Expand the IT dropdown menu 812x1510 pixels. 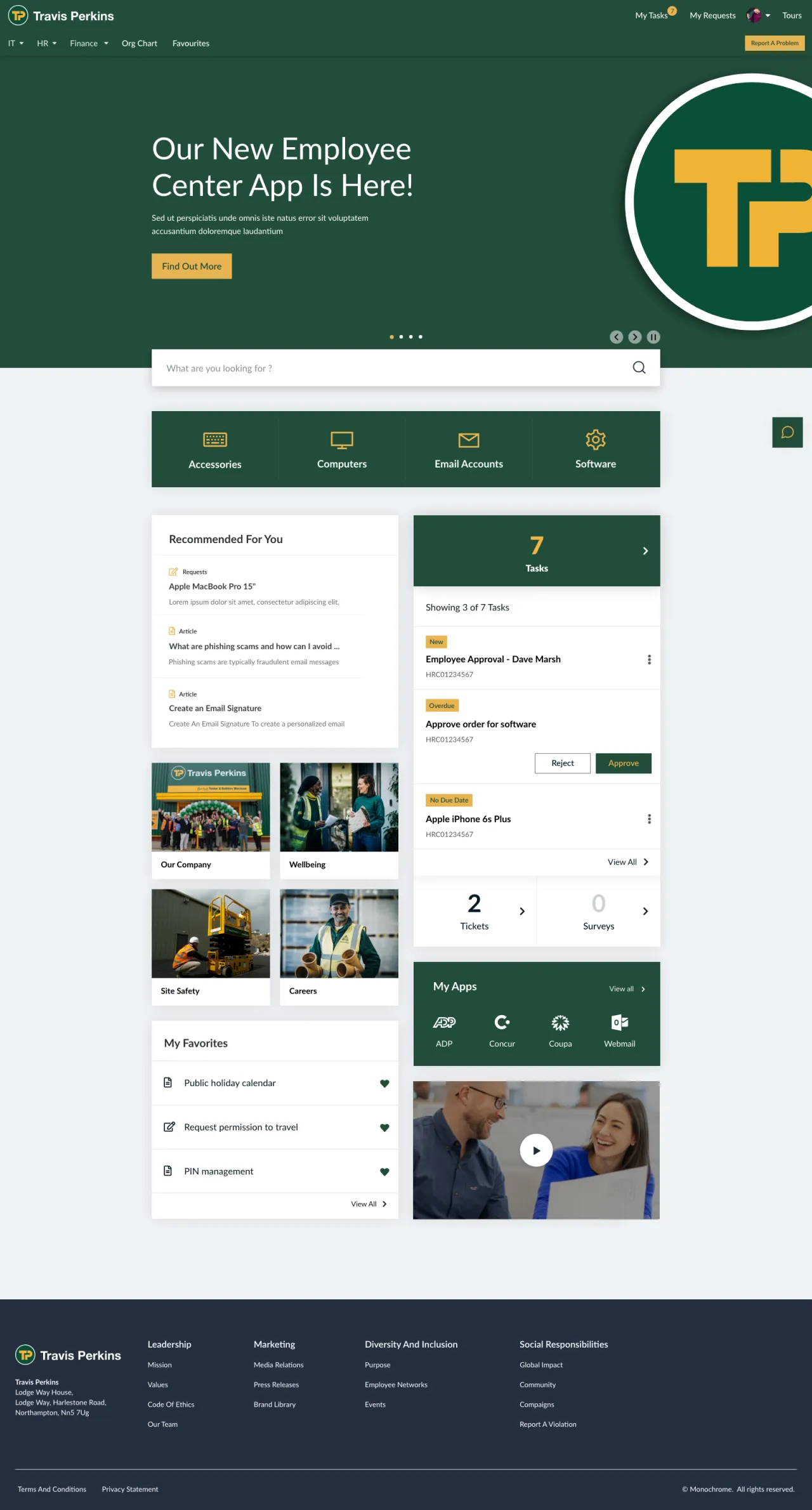pyautogui.click(x=16, y=43)
